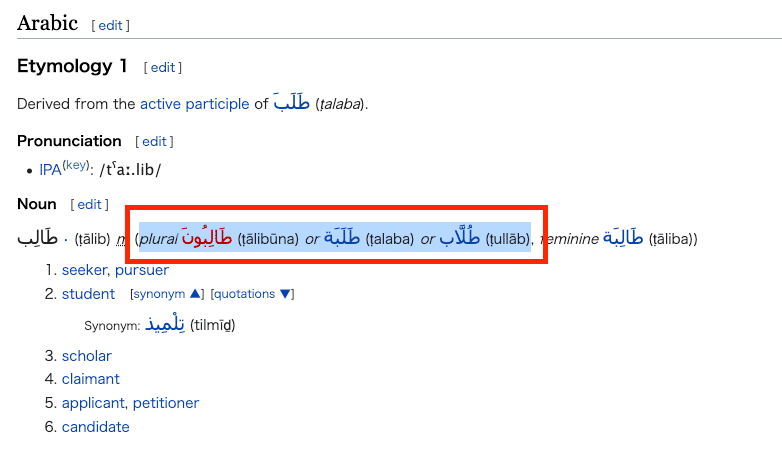Screen dimensions: 782x449
Task: Open the ṭullāb plural Arabic link
Action: 458,239
